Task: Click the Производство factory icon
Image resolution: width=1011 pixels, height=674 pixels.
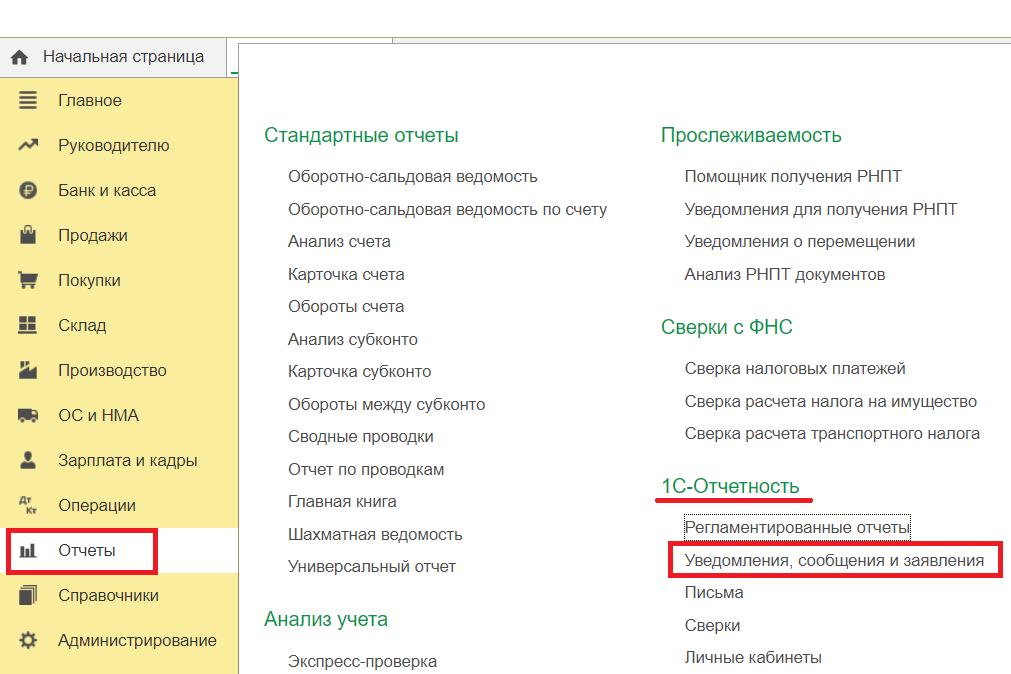Action: [28, 370]
